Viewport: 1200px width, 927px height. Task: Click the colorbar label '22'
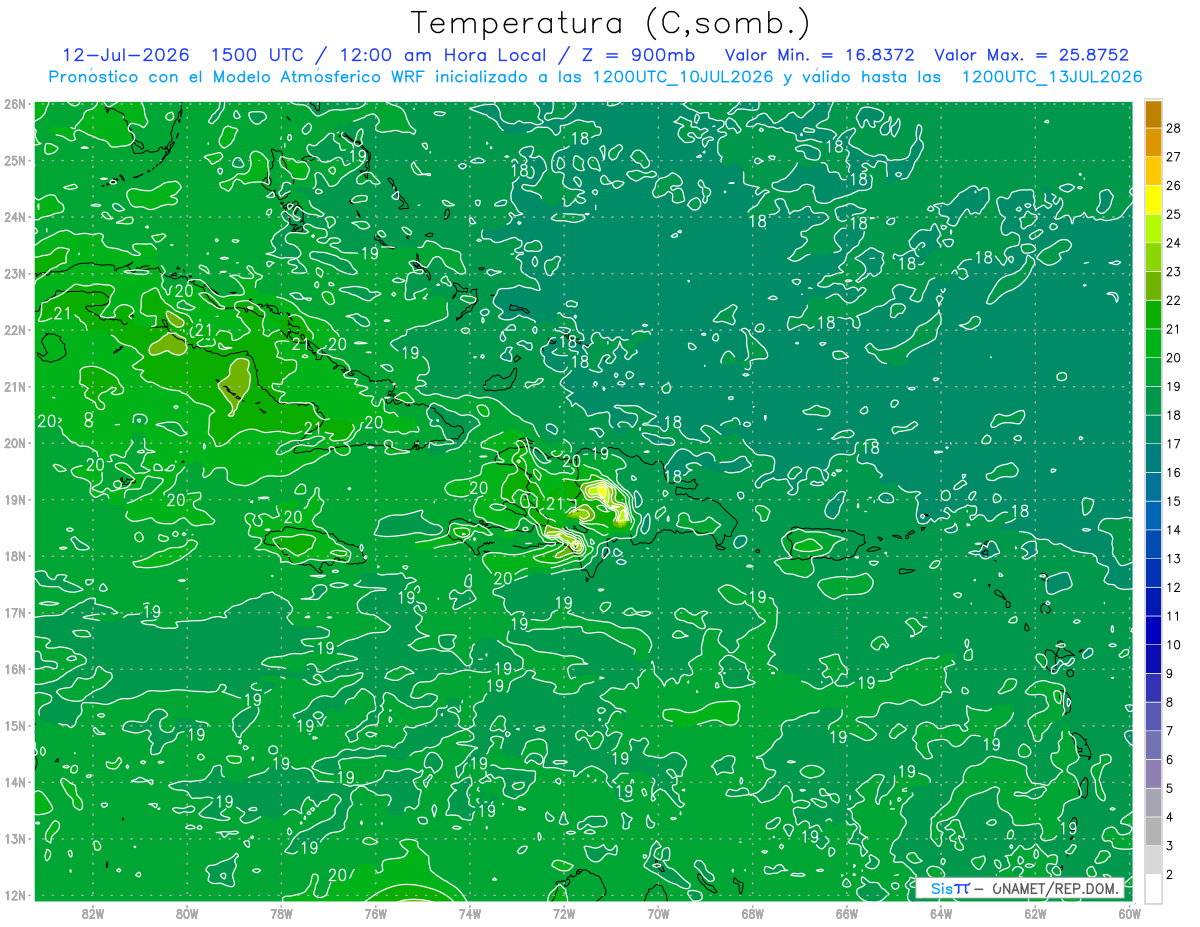pyautogui.click(x=1174, y=300)
